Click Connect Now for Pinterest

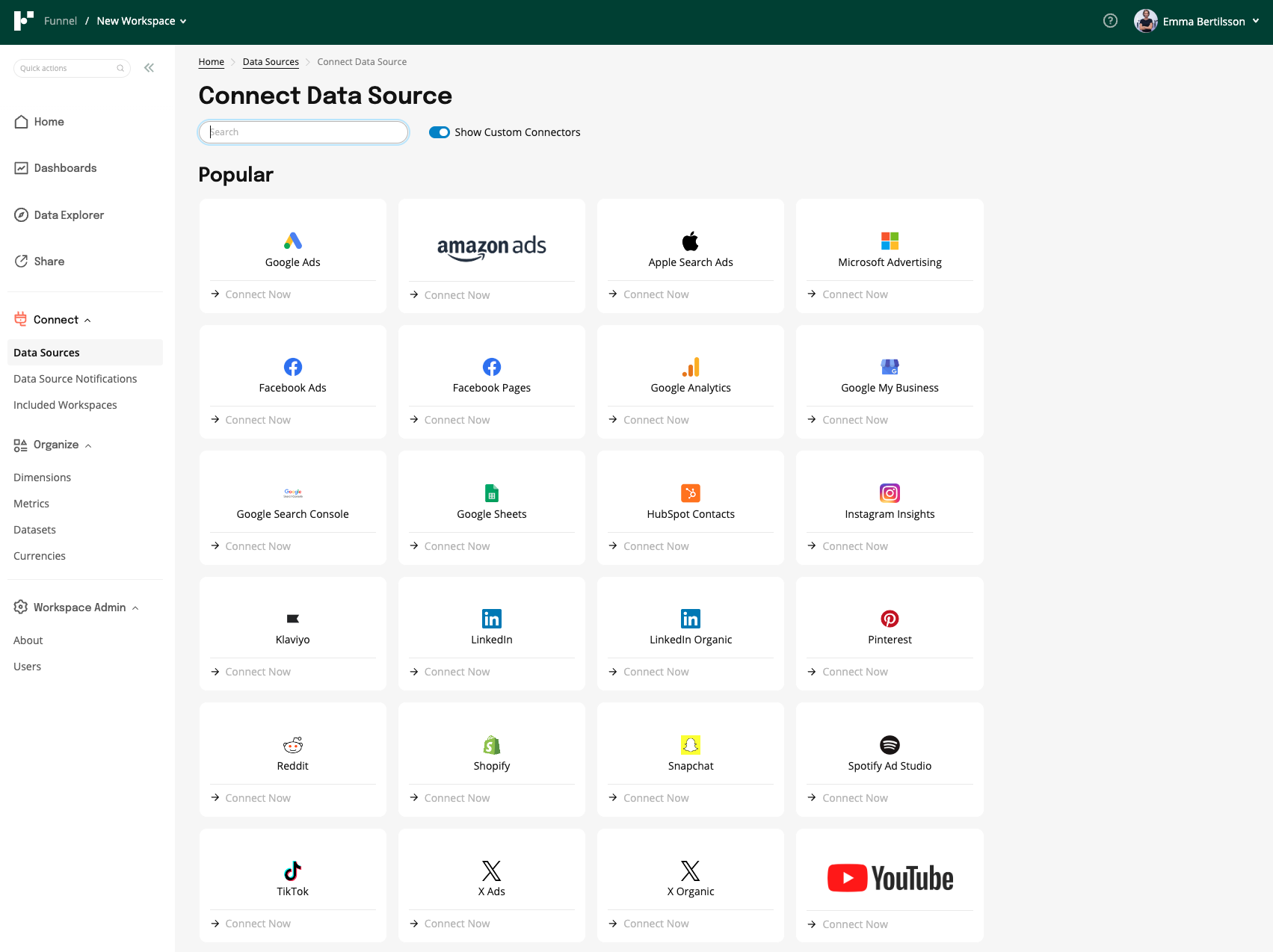pyautogui.click(x=848, y=672)
